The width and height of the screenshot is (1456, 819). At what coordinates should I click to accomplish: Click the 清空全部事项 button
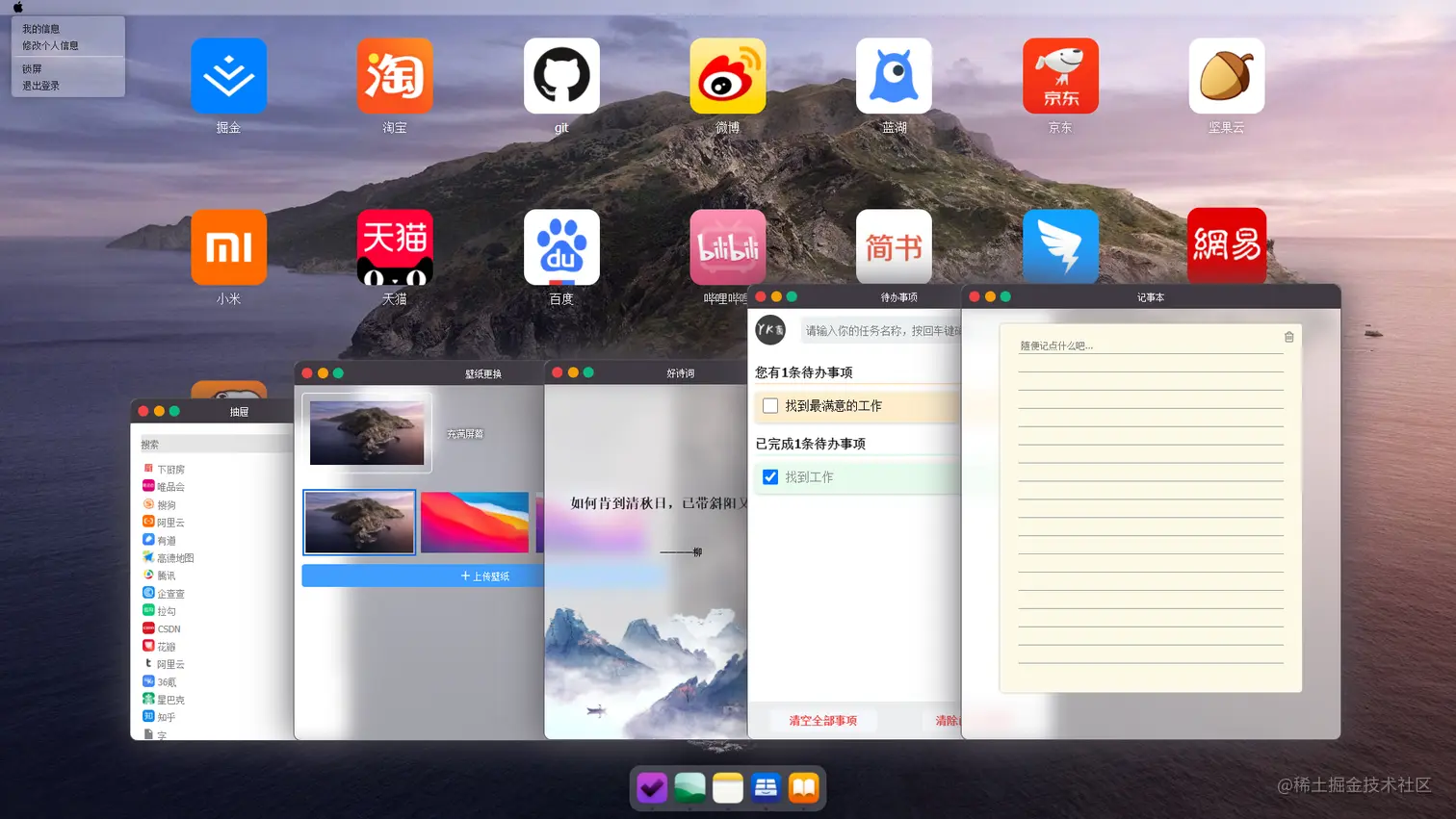pos(823,721)
